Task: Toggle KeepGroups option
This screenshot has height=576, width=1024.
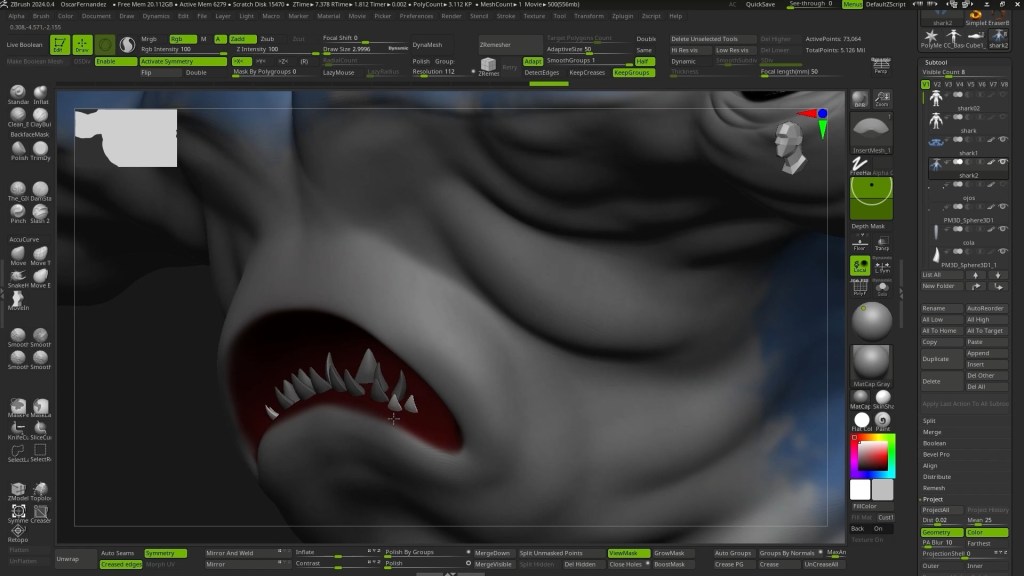Action: pyautogui.click(x=632, y=72)
